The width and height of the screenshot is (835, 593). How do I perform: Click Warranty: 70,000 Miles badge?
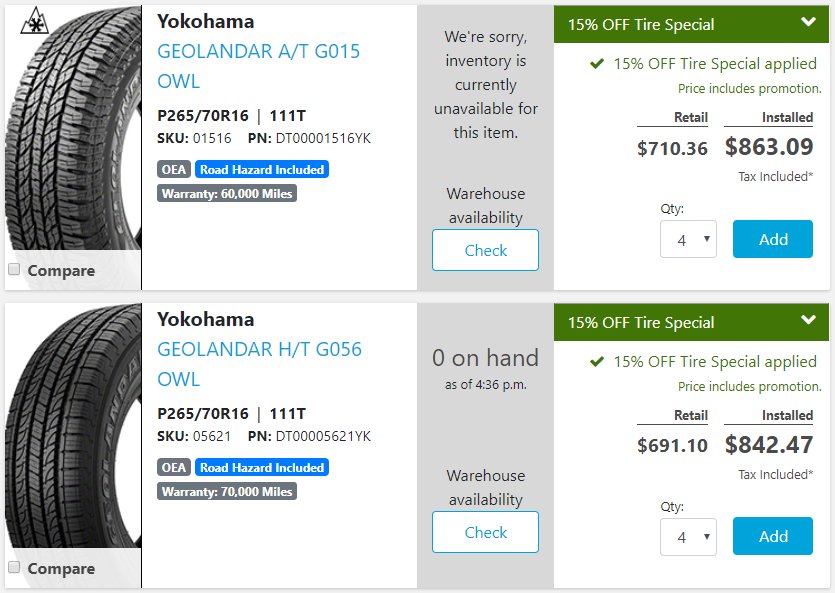pos(227,491)
